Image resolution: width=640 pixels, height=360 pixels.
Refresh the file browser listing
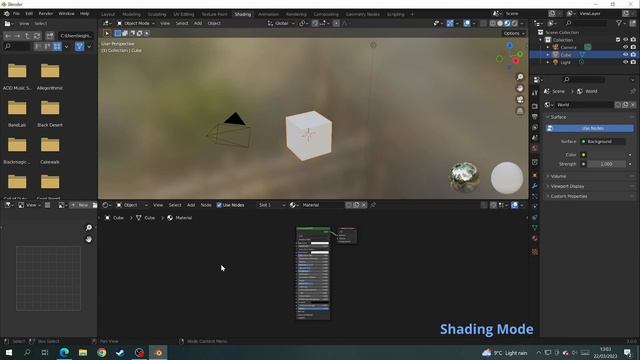[37, 36]
